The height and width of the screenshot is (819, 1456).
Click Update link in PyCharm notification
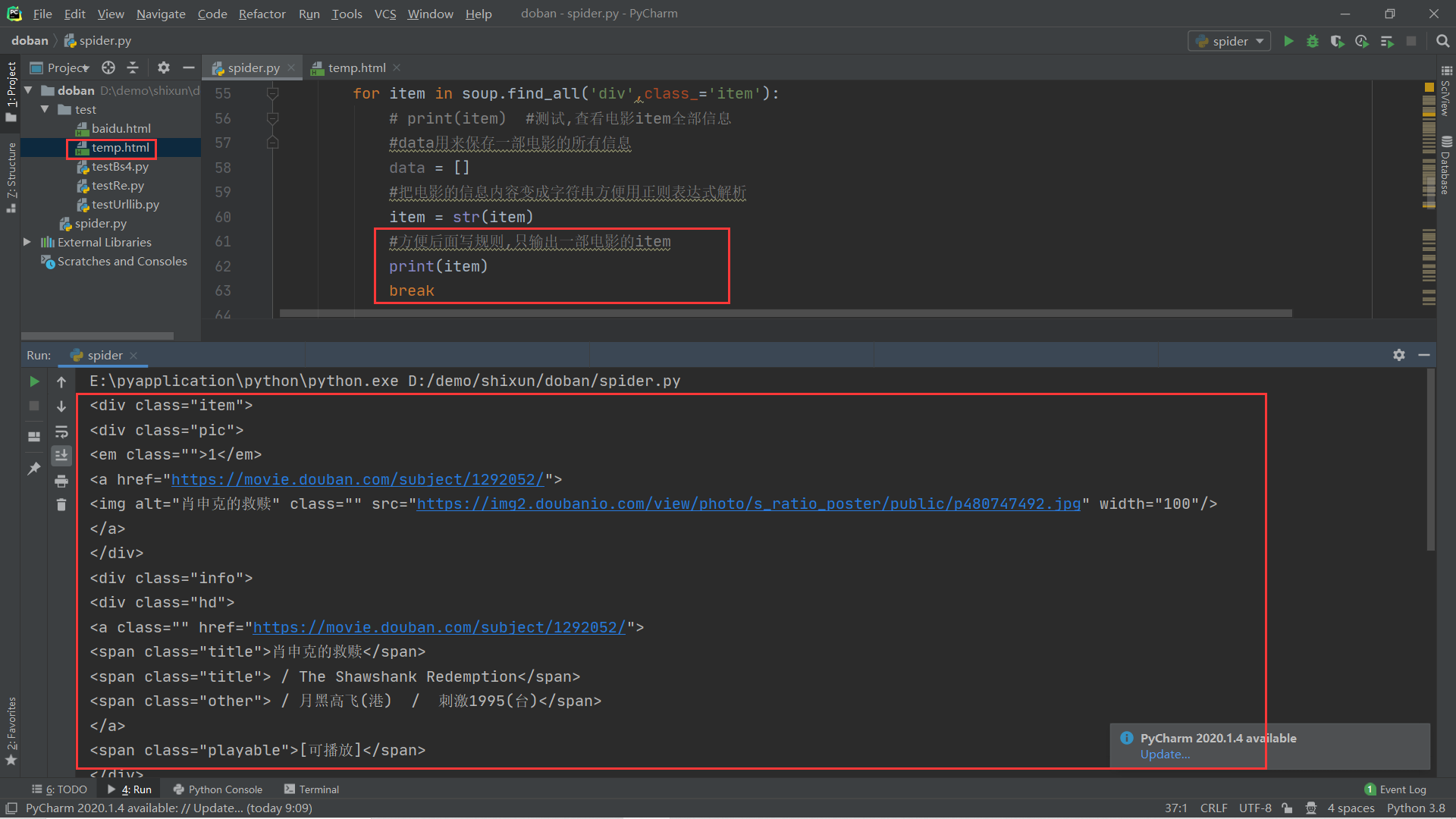1165,754
